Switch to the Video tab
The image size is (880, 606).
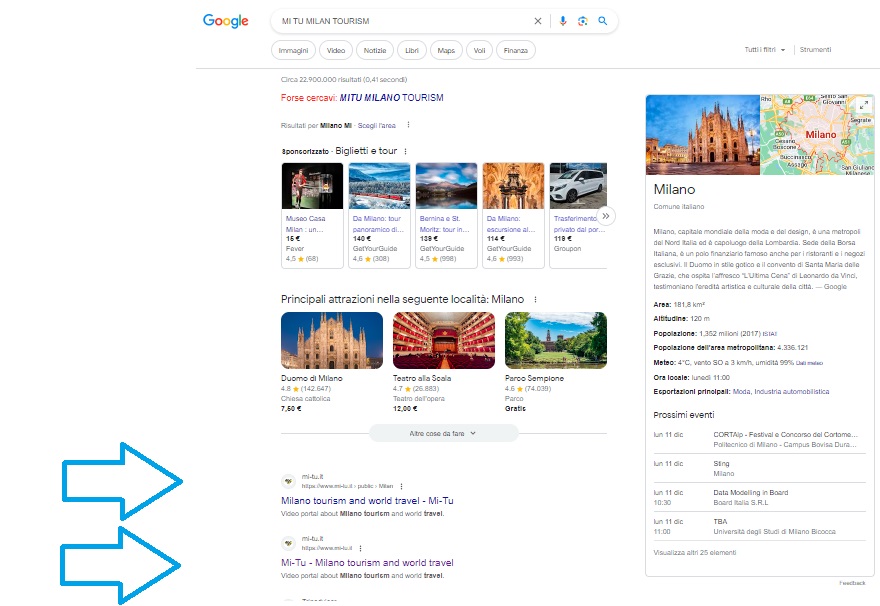coord(336,50)
